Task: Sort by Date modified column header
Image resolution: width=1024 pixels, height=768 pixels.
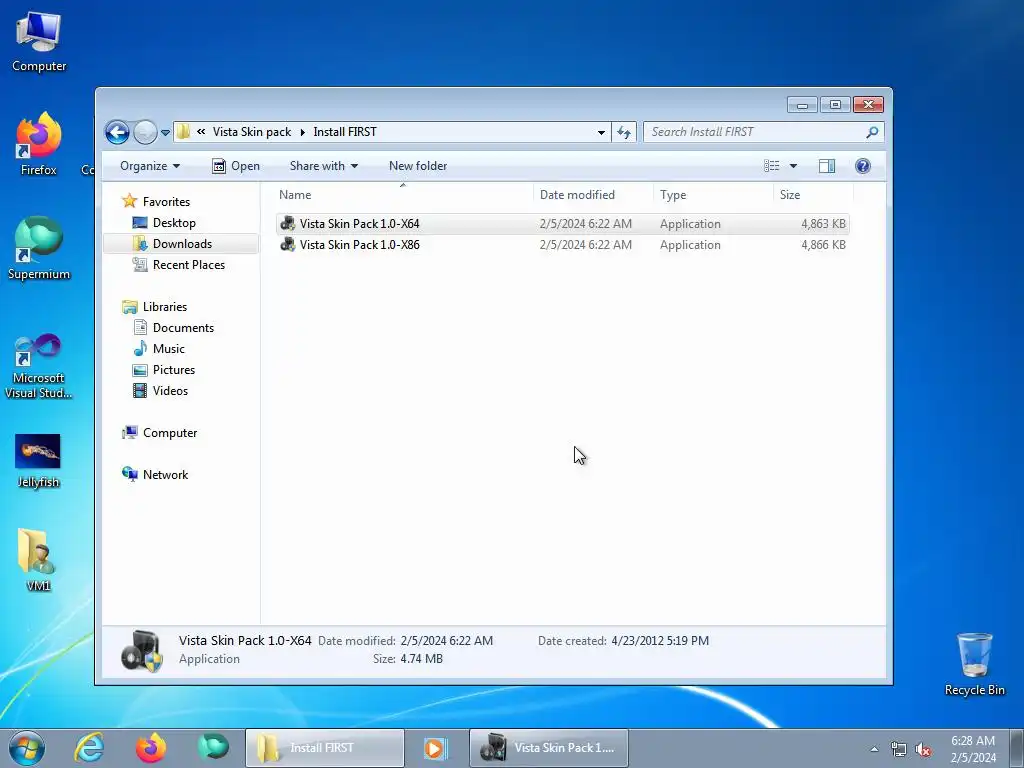Action: coord(593,195)
